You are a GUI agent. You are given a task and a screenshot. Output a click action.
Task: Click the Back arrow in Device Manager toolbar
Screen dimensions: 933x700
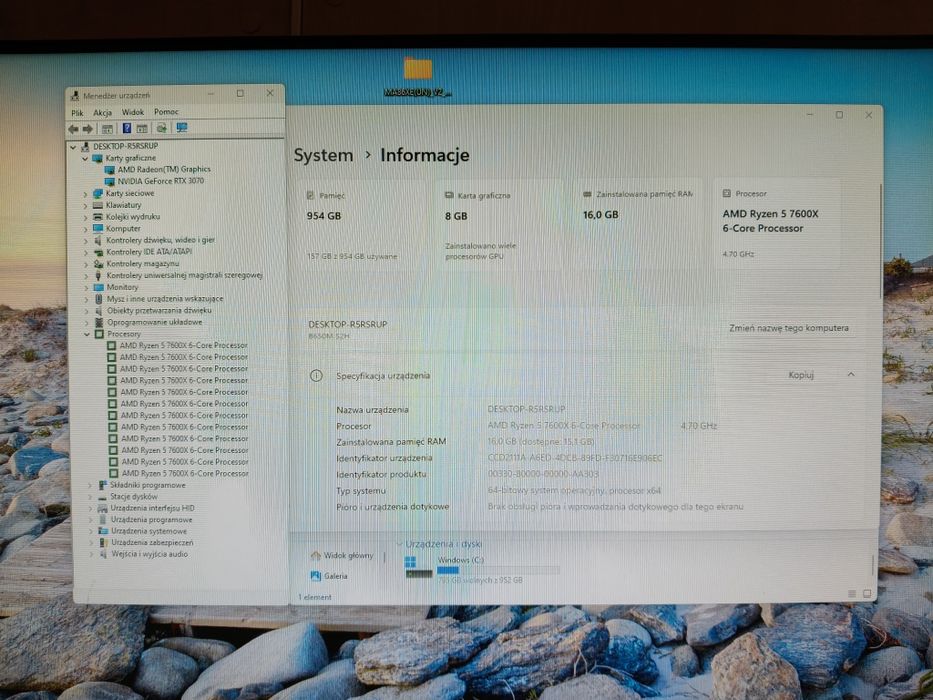[x=73, y=129]
